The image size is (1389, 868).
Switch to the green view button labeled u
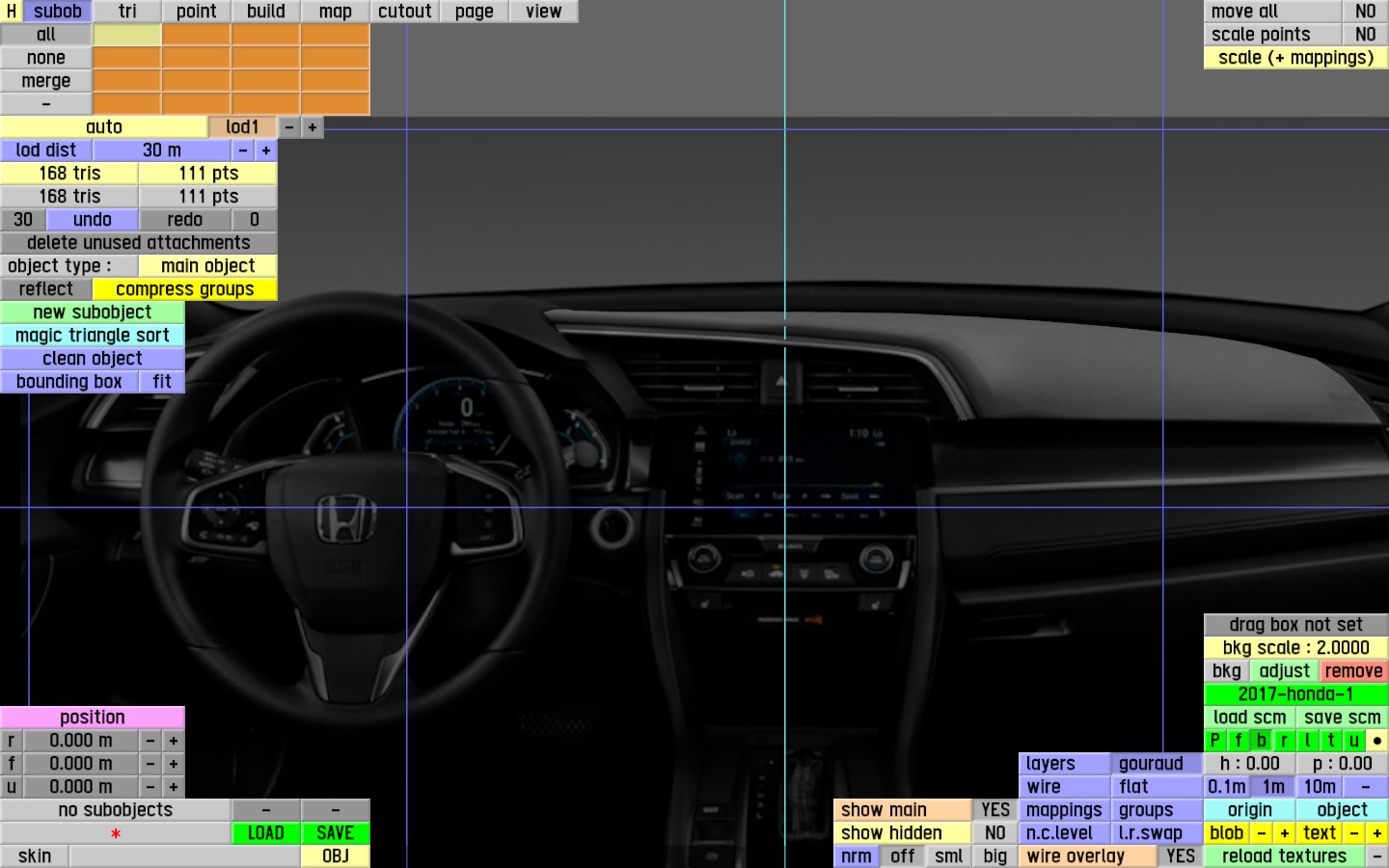click(1354, 741)
